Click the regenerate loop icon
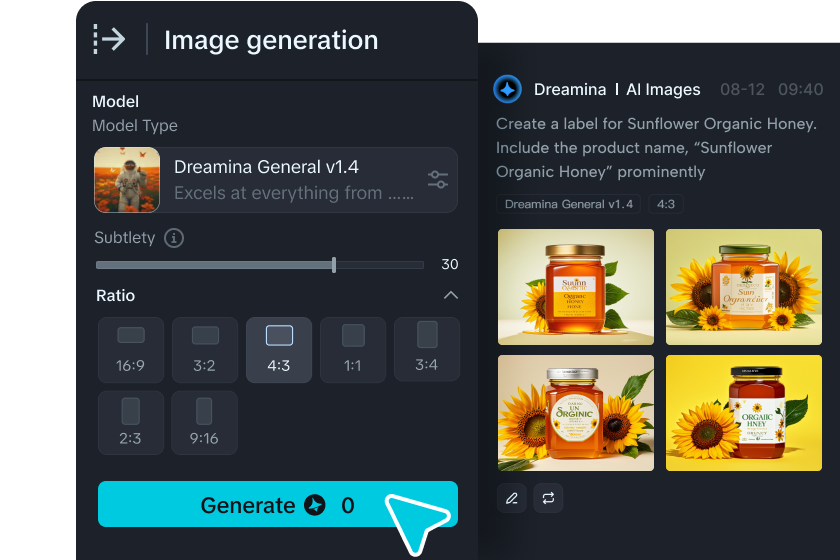 (548, 498)
